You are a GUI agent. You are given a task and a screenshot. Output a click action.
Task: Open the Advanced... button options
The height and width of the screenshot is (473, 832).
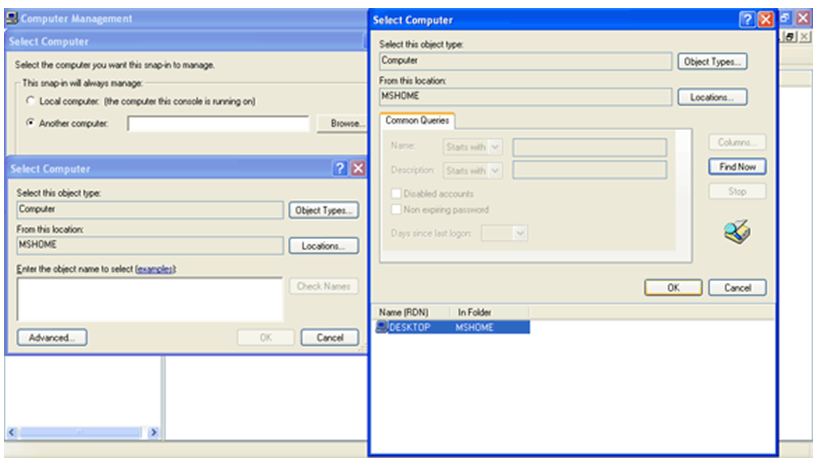pos(52,337)
